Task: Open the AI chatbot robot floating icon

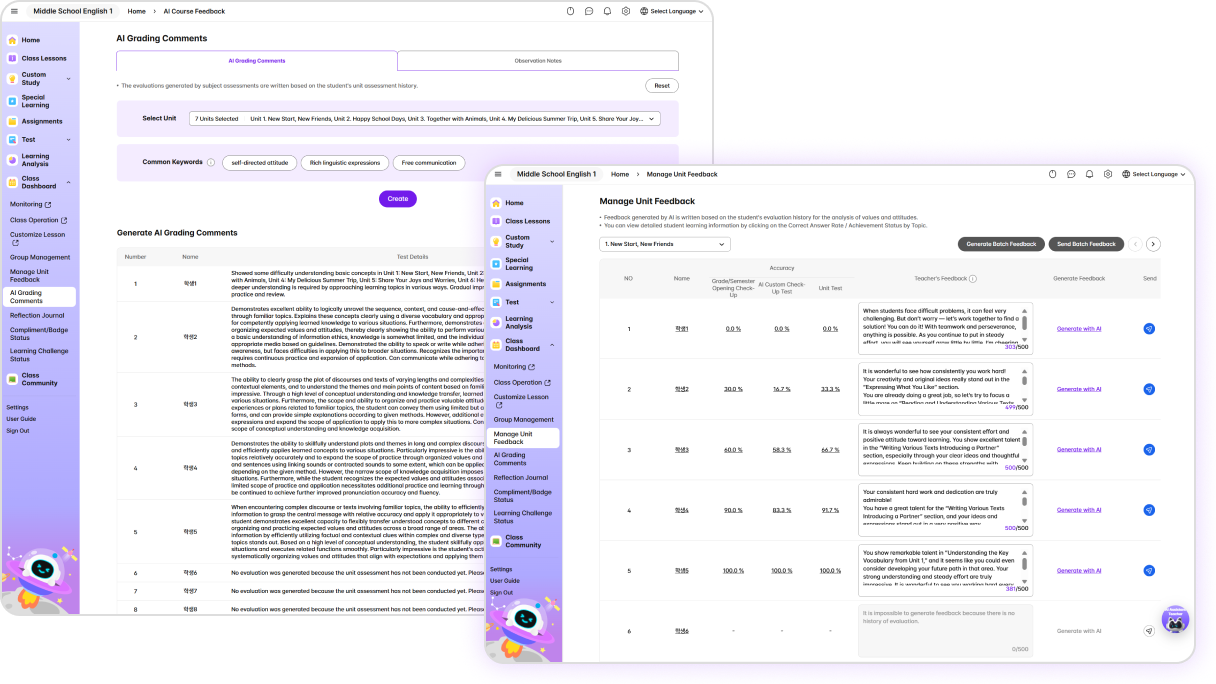Action: point(1175,619)
